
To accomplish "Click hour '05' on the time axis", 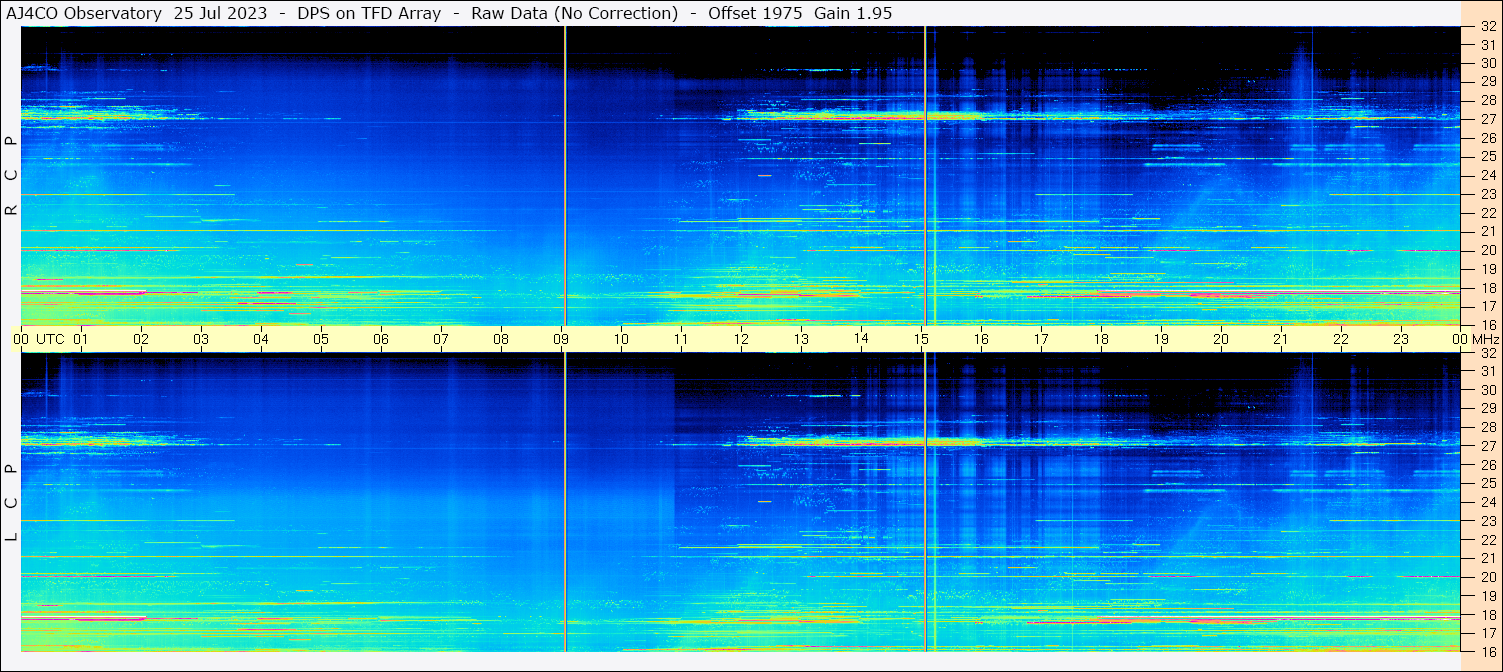I will coord(321,339).
